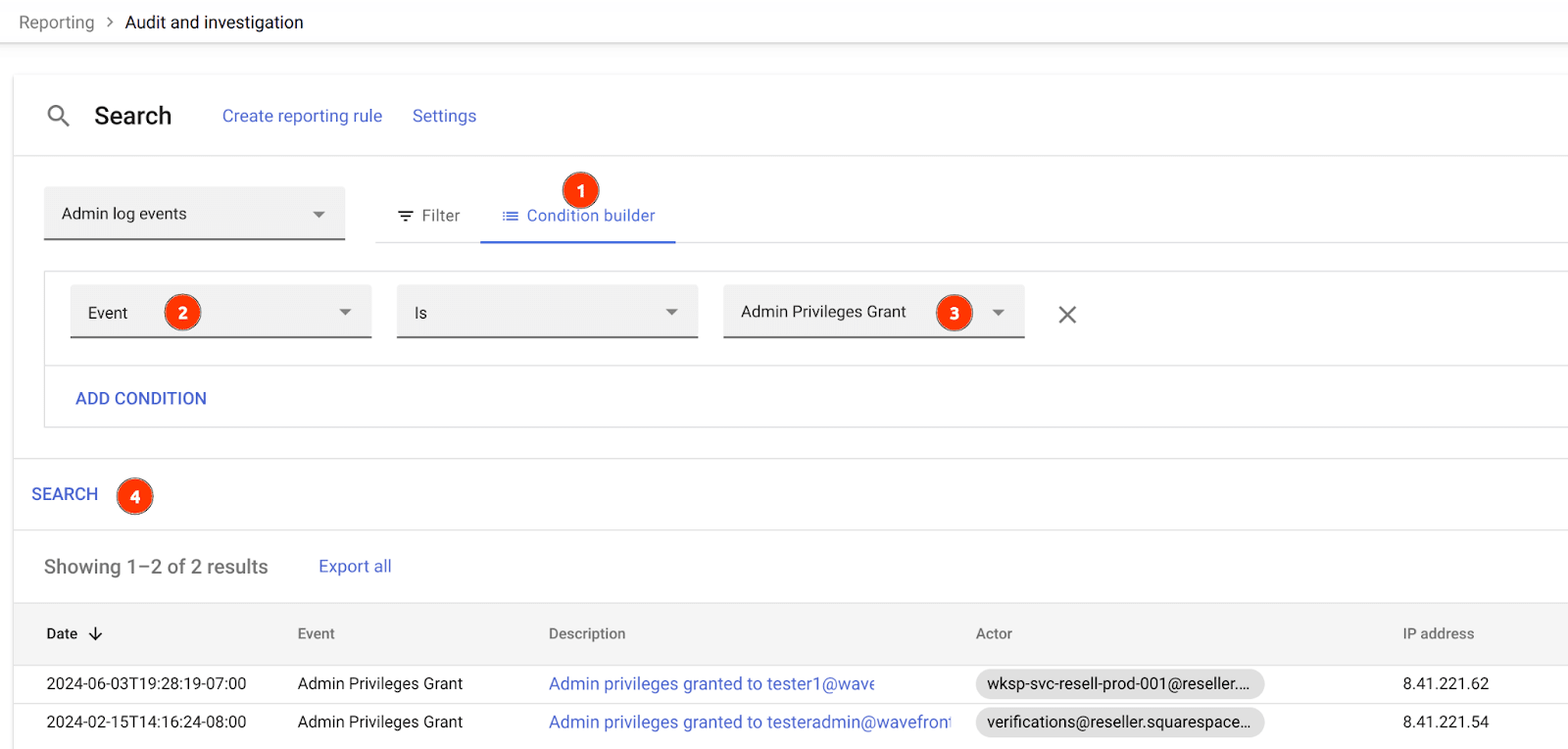Click red step marker number 1
Screen dimensions: 1568x749
(580, 190)
